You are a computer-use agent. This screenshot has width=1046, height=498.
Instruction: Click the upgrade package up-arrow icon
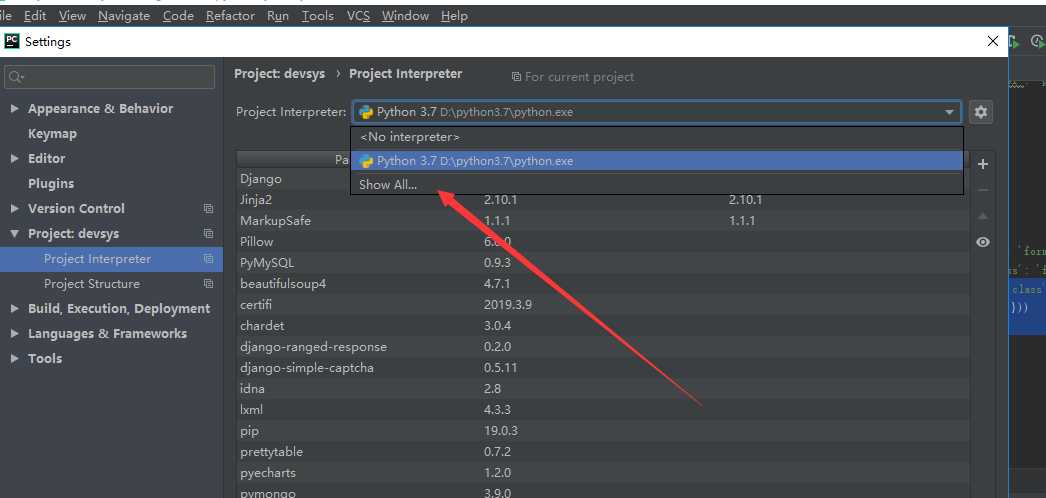pyautogui.click(x=983, y=217)
